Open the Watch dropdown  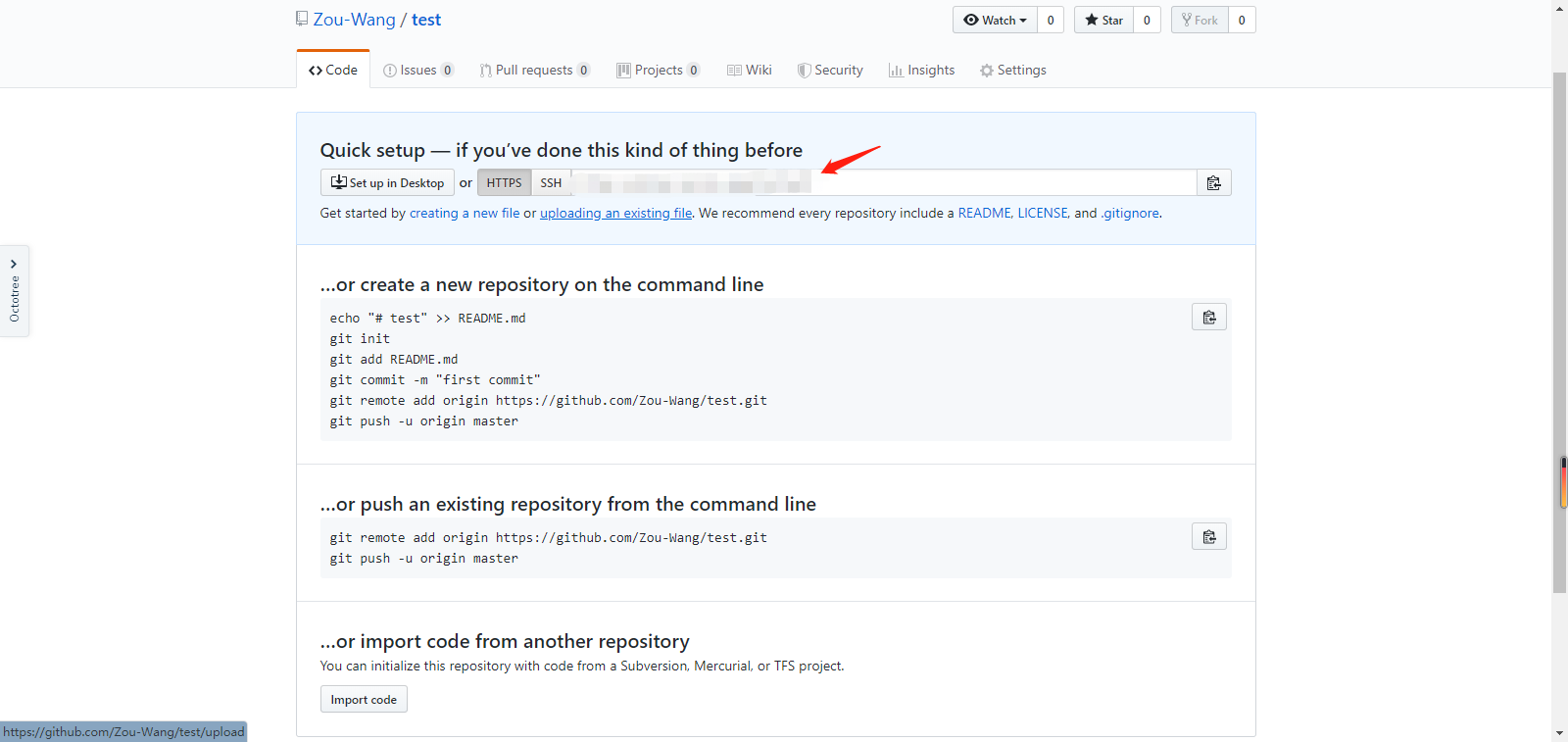[995, 20]
